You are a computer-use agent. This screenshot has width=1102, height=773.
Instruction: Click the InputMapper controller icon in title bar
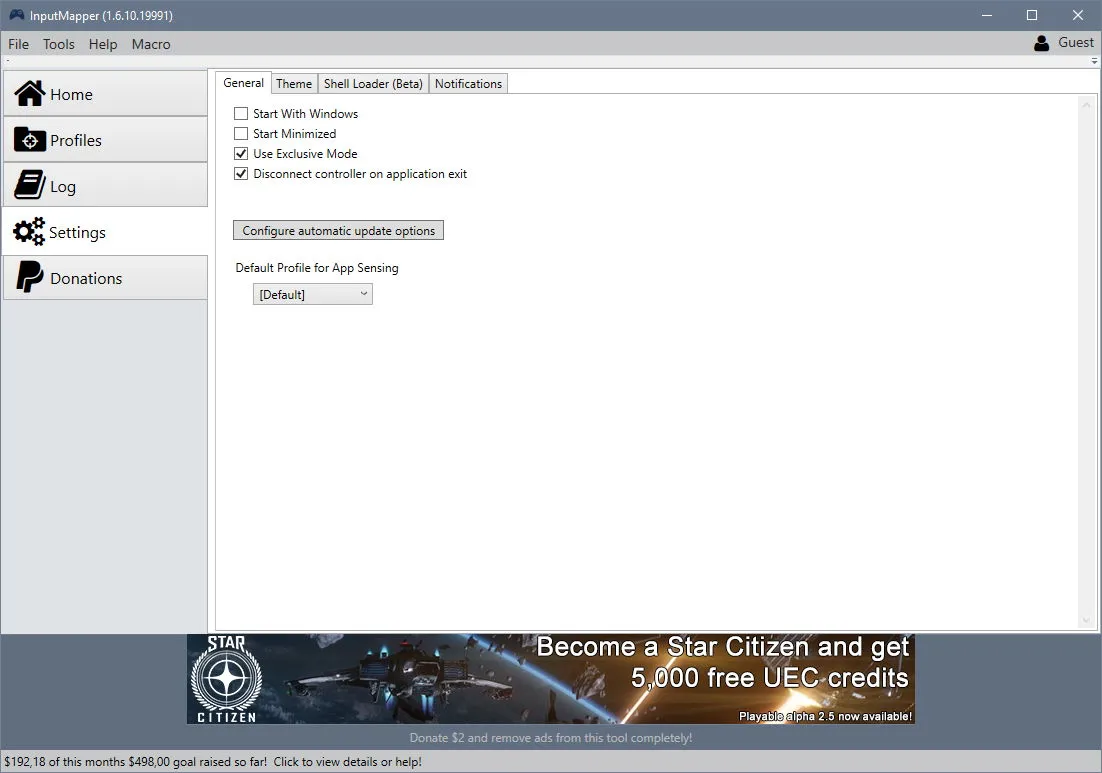coord(17,15)
